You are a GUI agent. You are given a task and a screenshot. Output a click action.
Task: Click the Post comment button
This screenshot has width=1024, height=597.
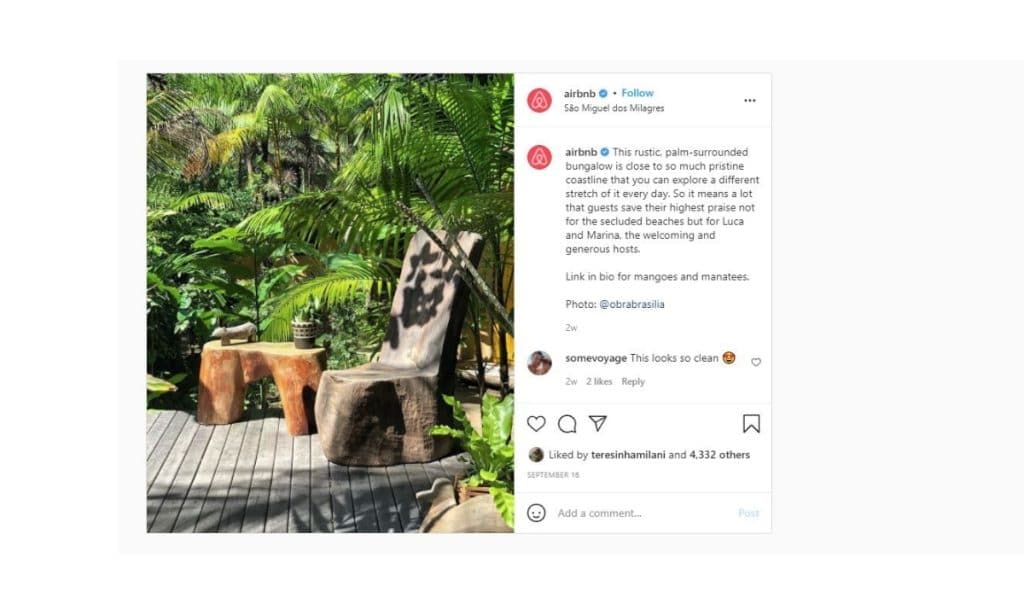[x=748, y=513]
